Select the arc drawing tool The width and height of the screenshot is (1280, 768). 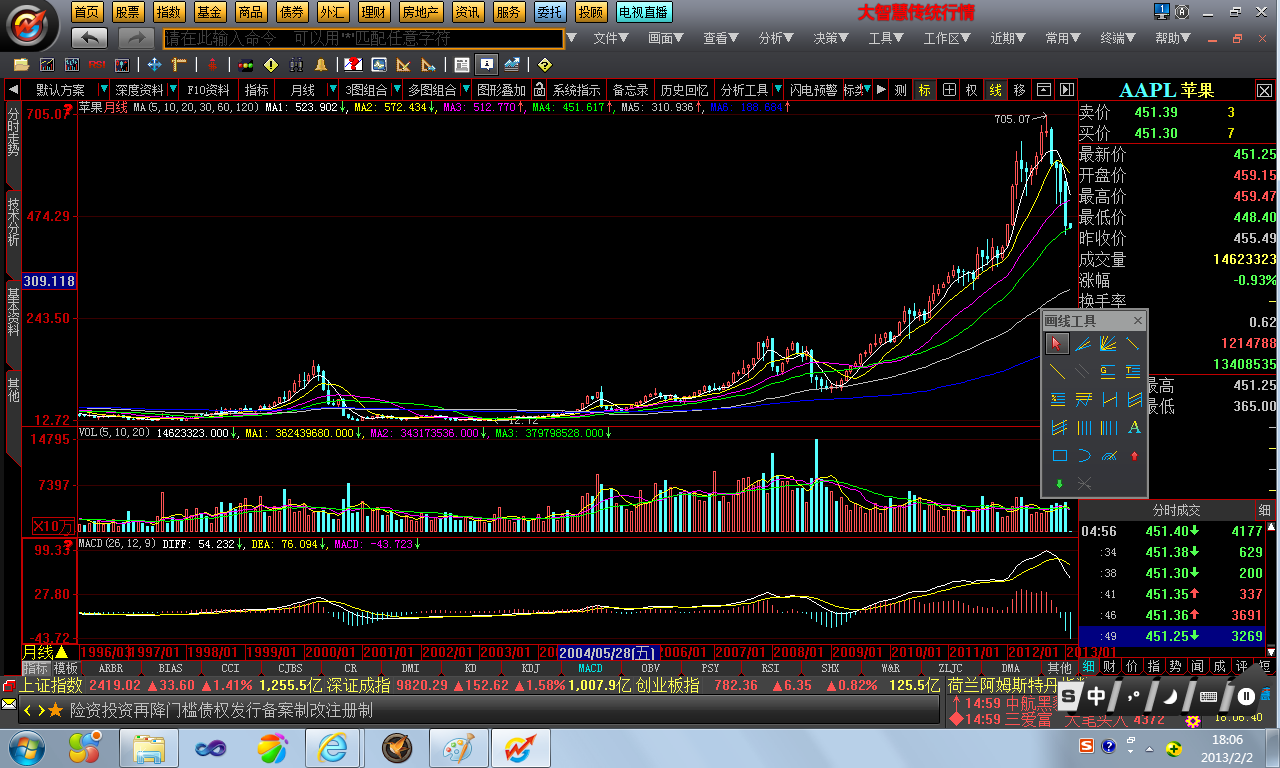[1083, 456]
